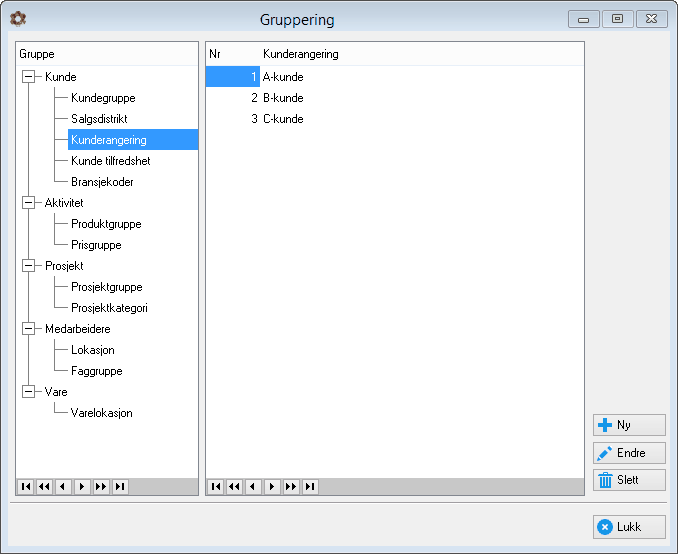Select Lokasjon in the tree

(93, 350)
